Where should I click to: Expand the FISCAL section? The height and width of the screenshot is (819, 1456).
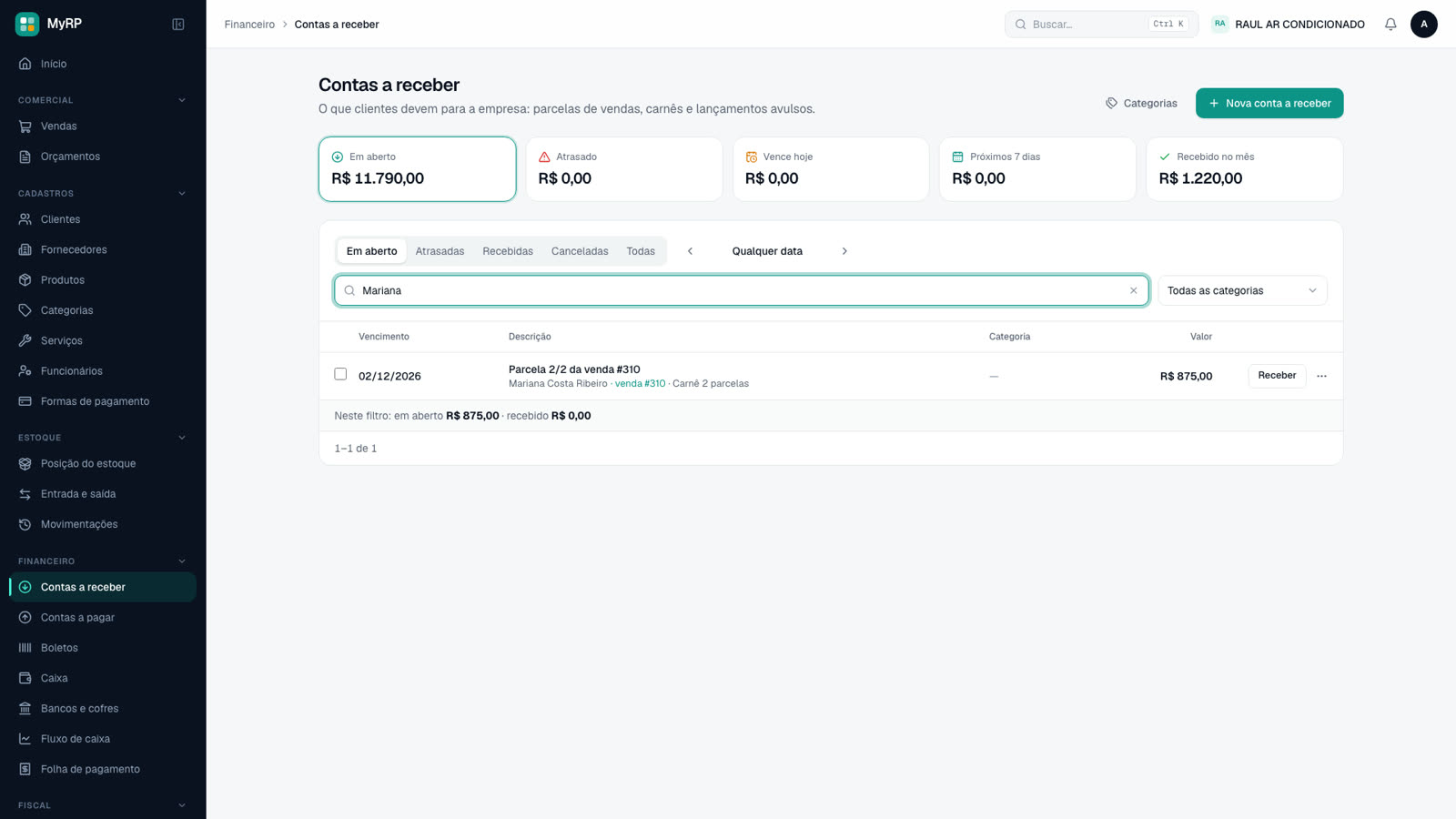(x=181, y=805)
